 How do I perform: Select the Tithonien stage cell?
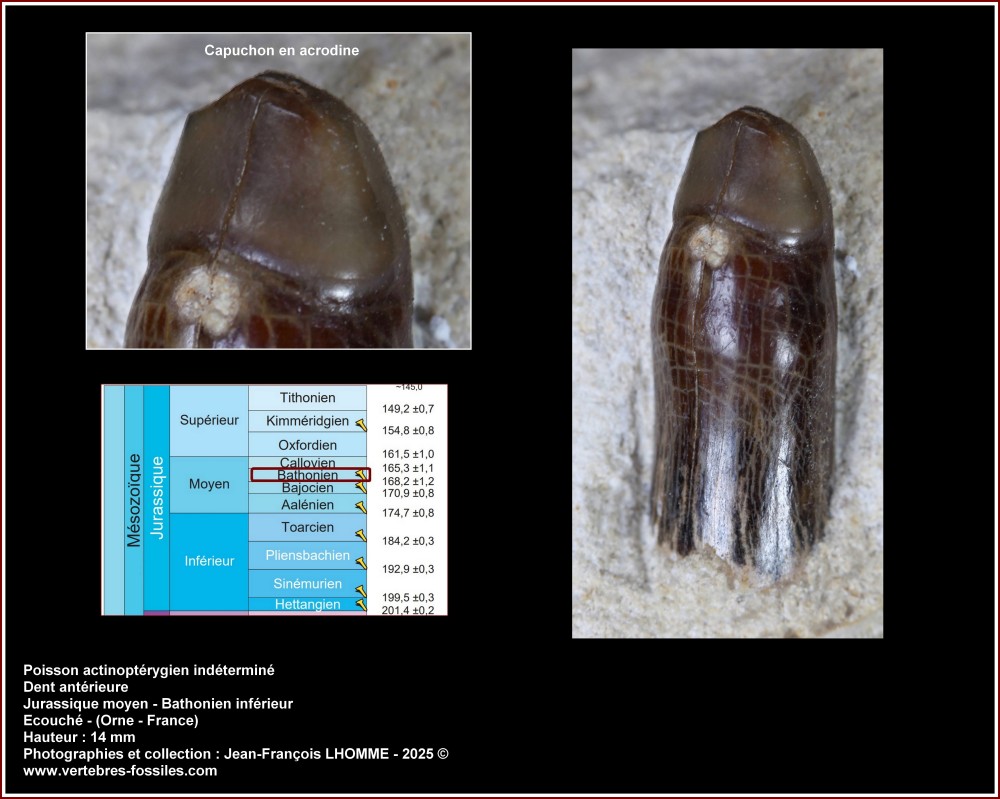tap(307, 398)
